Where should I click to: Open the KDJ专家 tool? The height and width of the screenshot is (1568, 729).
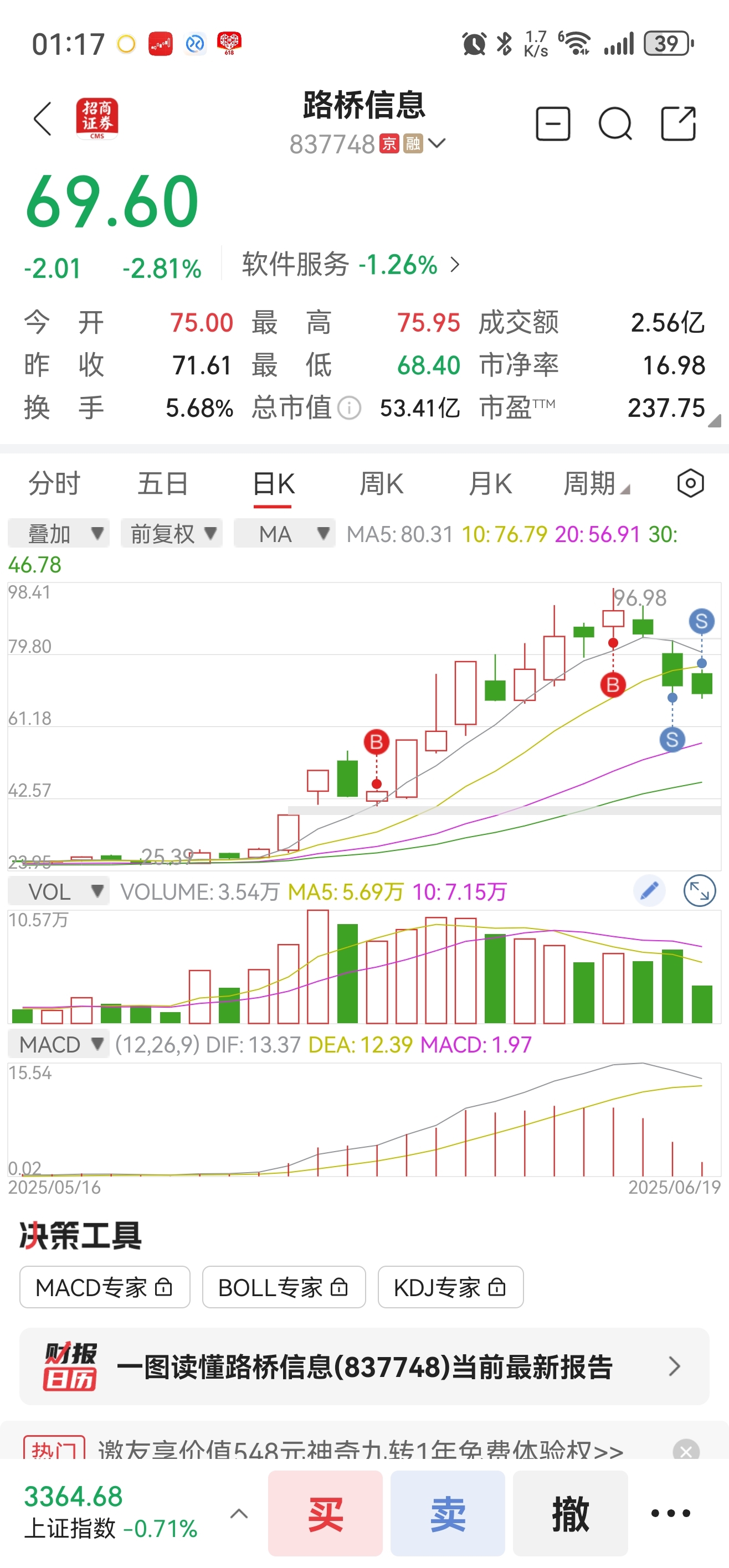(x=451, y=1287)
